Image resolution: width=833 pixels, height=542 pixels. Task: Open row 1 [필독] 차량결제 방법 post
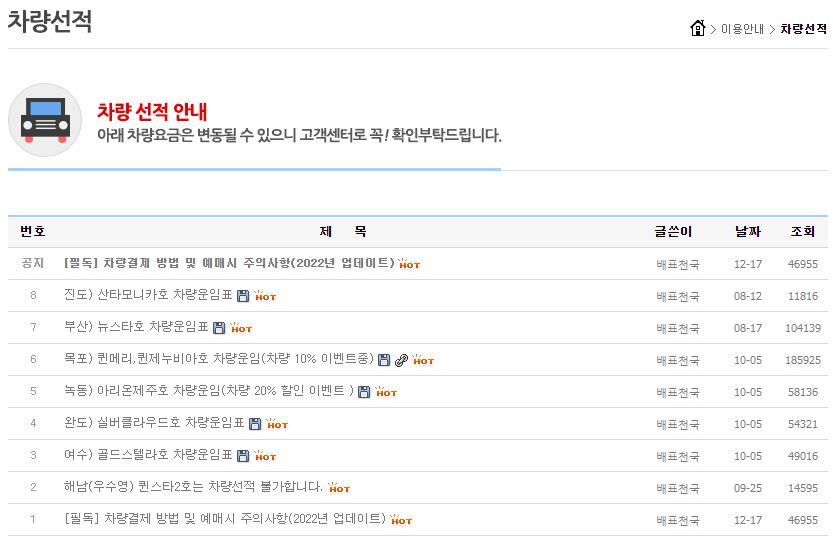[225, 518]
